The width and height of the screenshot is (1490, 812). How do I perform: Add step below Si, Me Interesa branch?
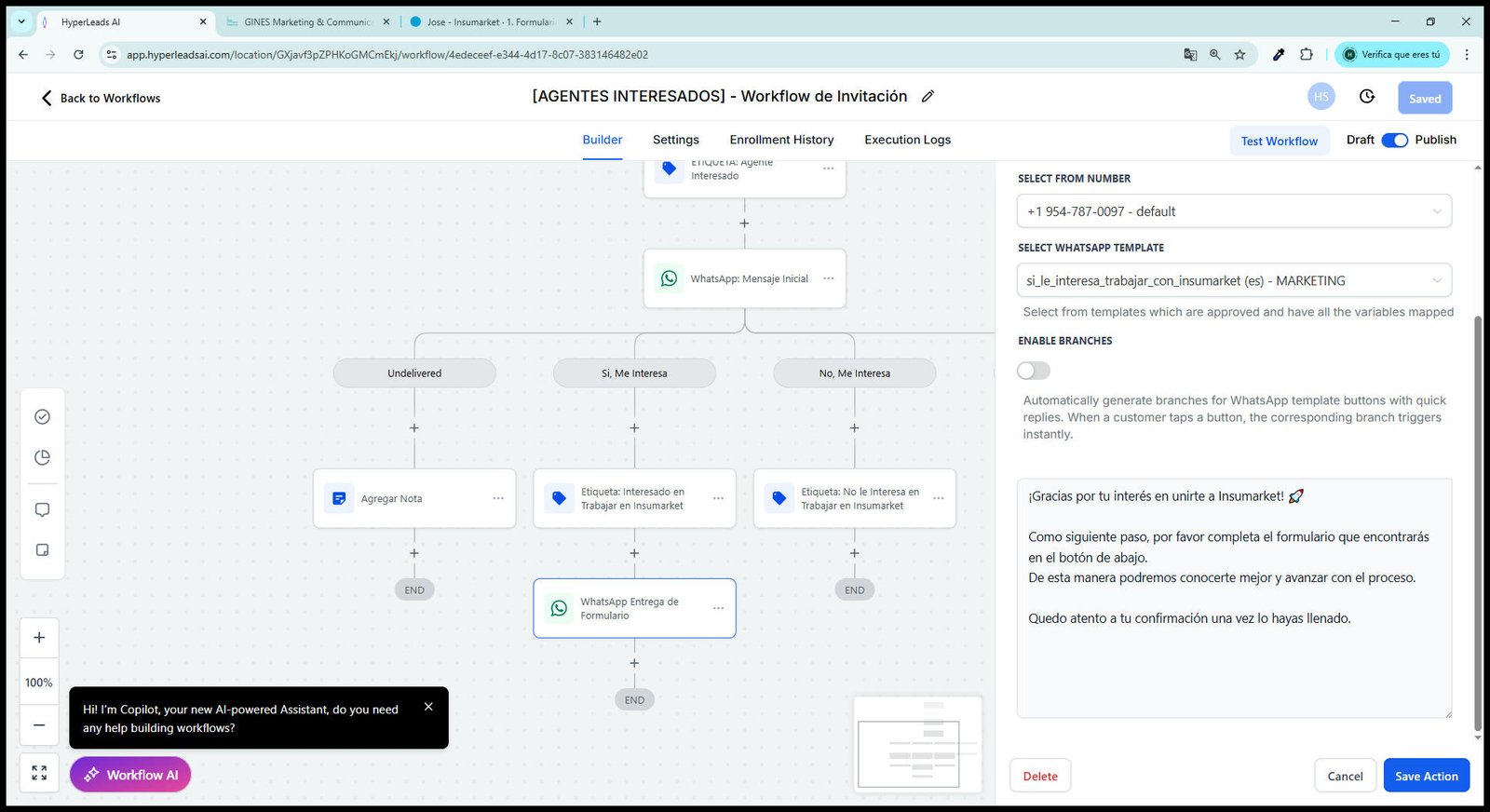tap(634, 428)
